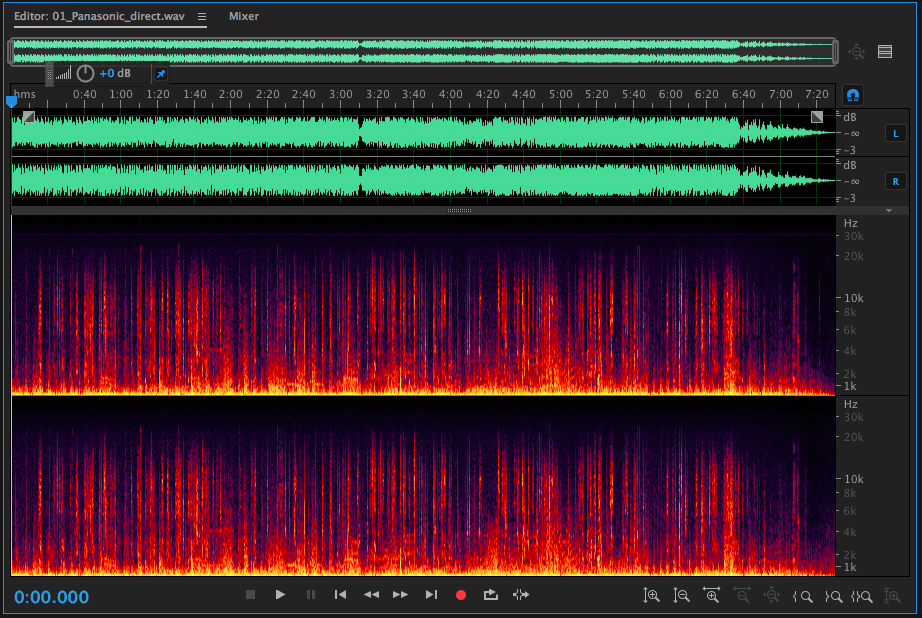Toggle the Skip Selection button
This screenshot has width=922, height=618.
pyautogui.click(x=521, y=595)
